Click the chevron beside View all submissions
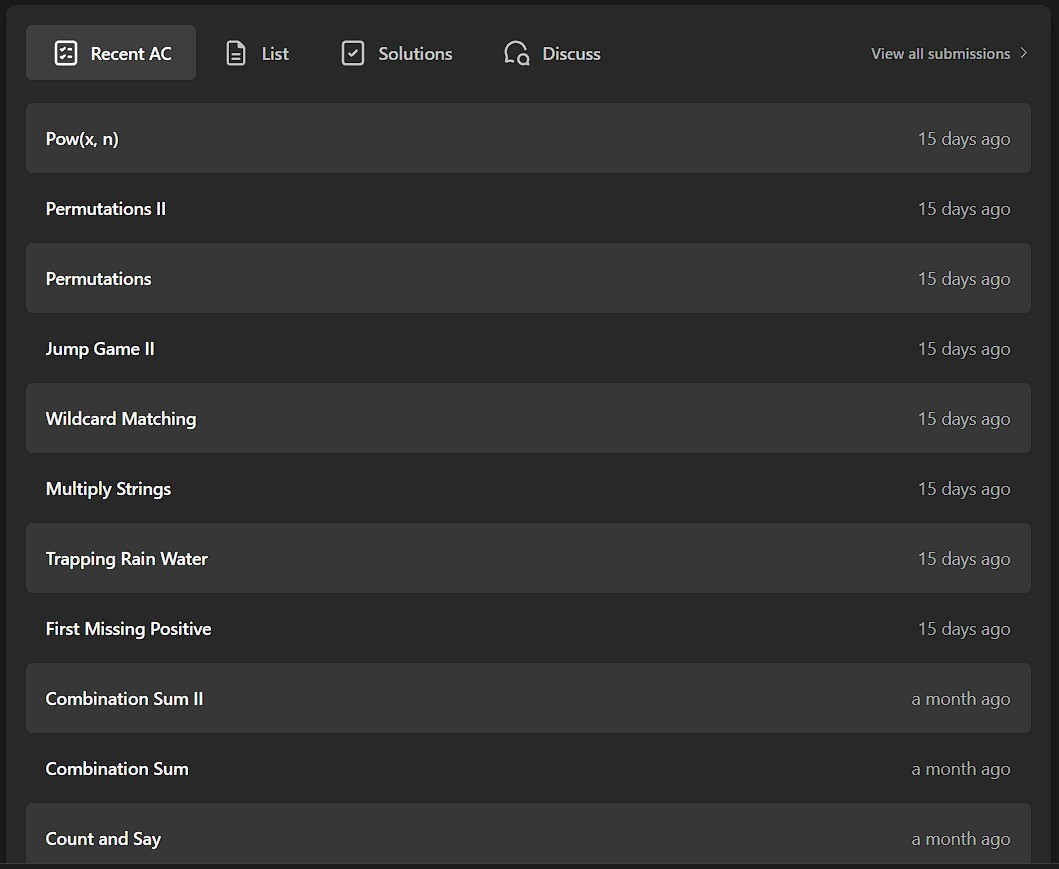 [1023, 53]
